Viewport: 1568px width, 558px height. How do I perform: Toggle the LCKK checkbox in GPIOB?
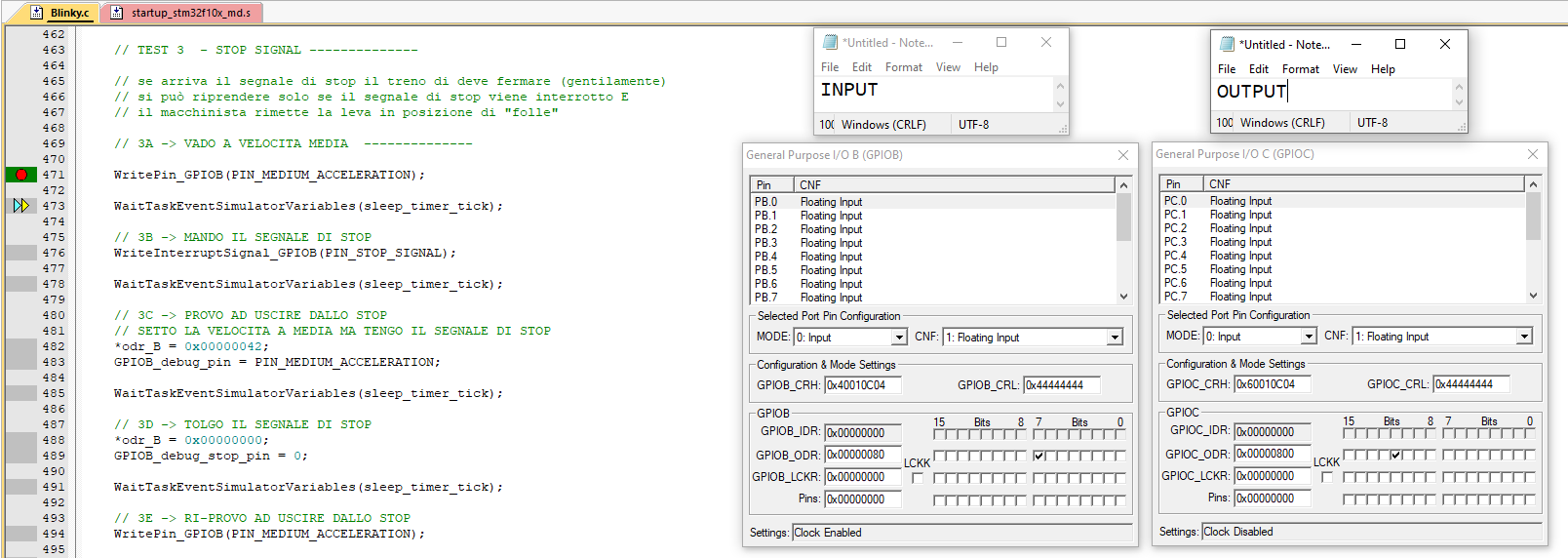coord(918,478)
